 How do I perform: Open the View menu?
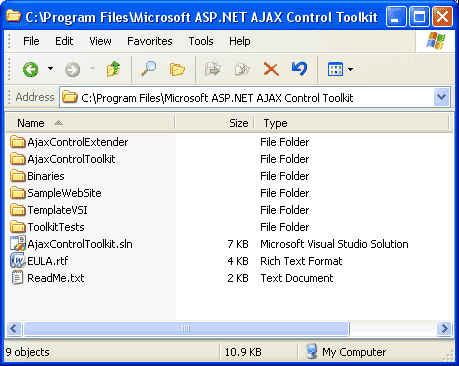tap(100, 41)
